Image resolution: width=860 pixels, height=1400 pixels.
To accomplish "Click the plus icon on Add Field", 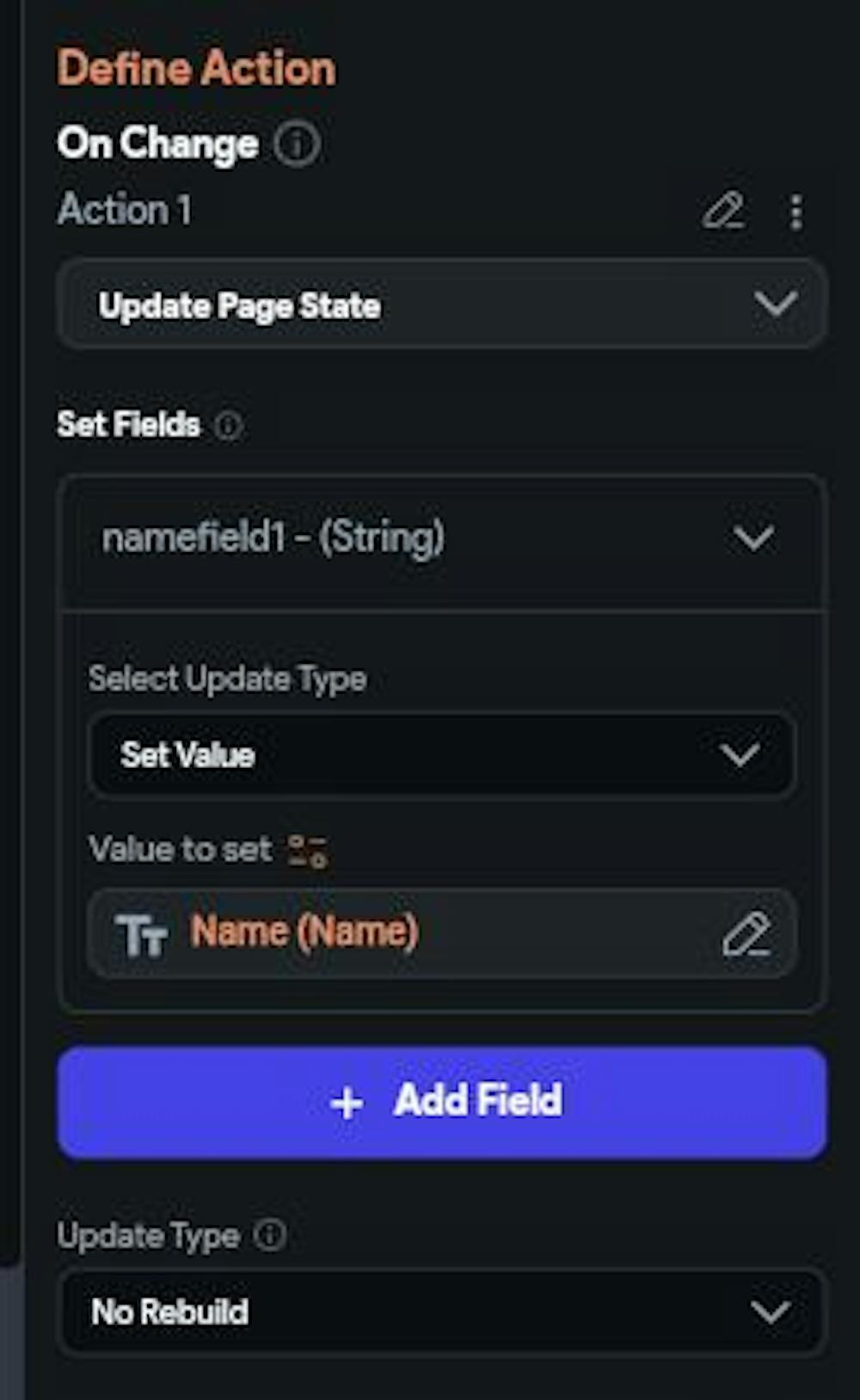I will coord(347,1102).
